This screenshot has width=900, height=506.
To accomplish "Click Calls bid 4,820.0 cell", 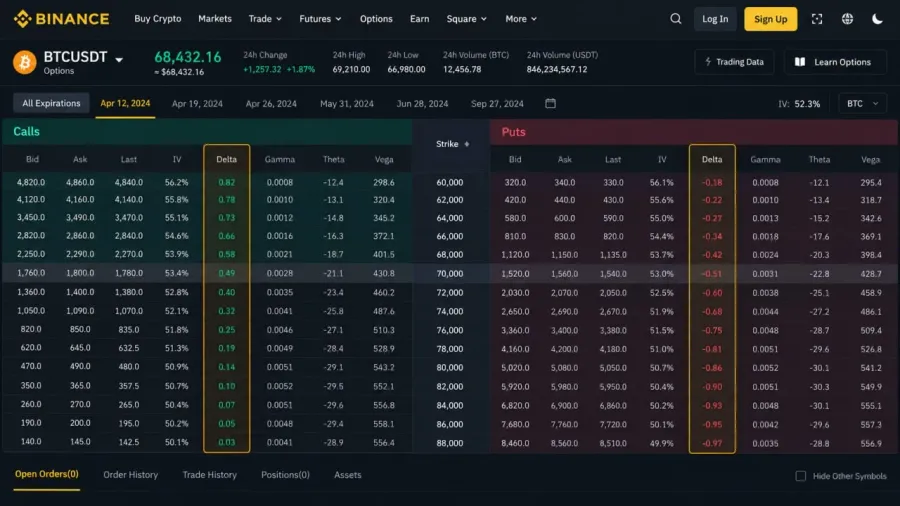I will [30, 182].
